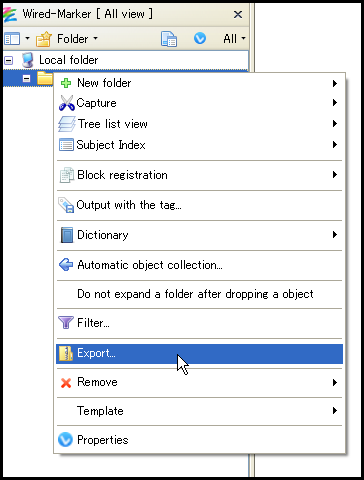
Task: Click the purple Filter funnel icon
Action: [66, 323]
